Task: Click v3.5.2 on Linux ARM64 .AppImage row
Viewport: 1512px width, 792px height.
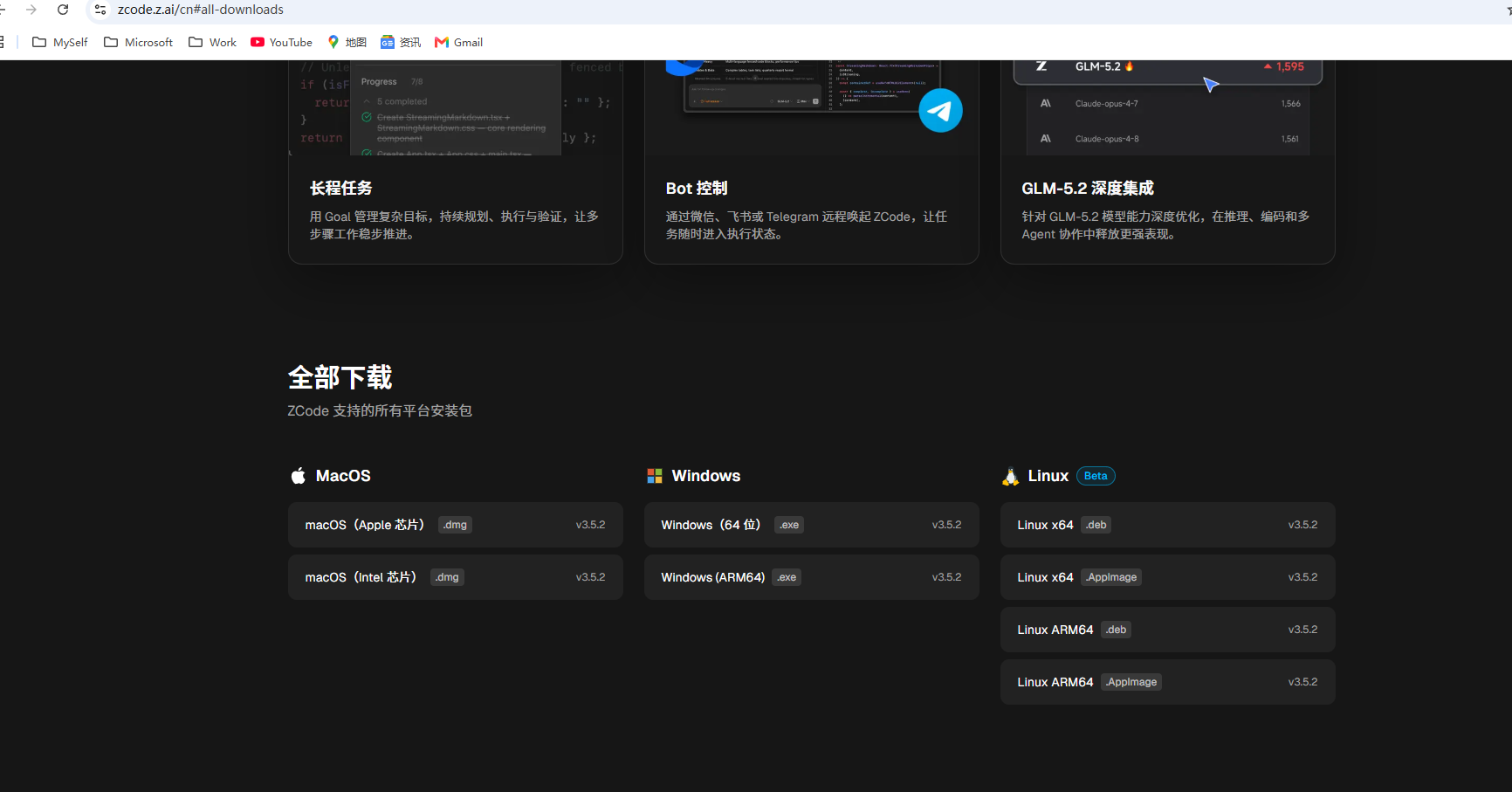Action: [1302, 682]
